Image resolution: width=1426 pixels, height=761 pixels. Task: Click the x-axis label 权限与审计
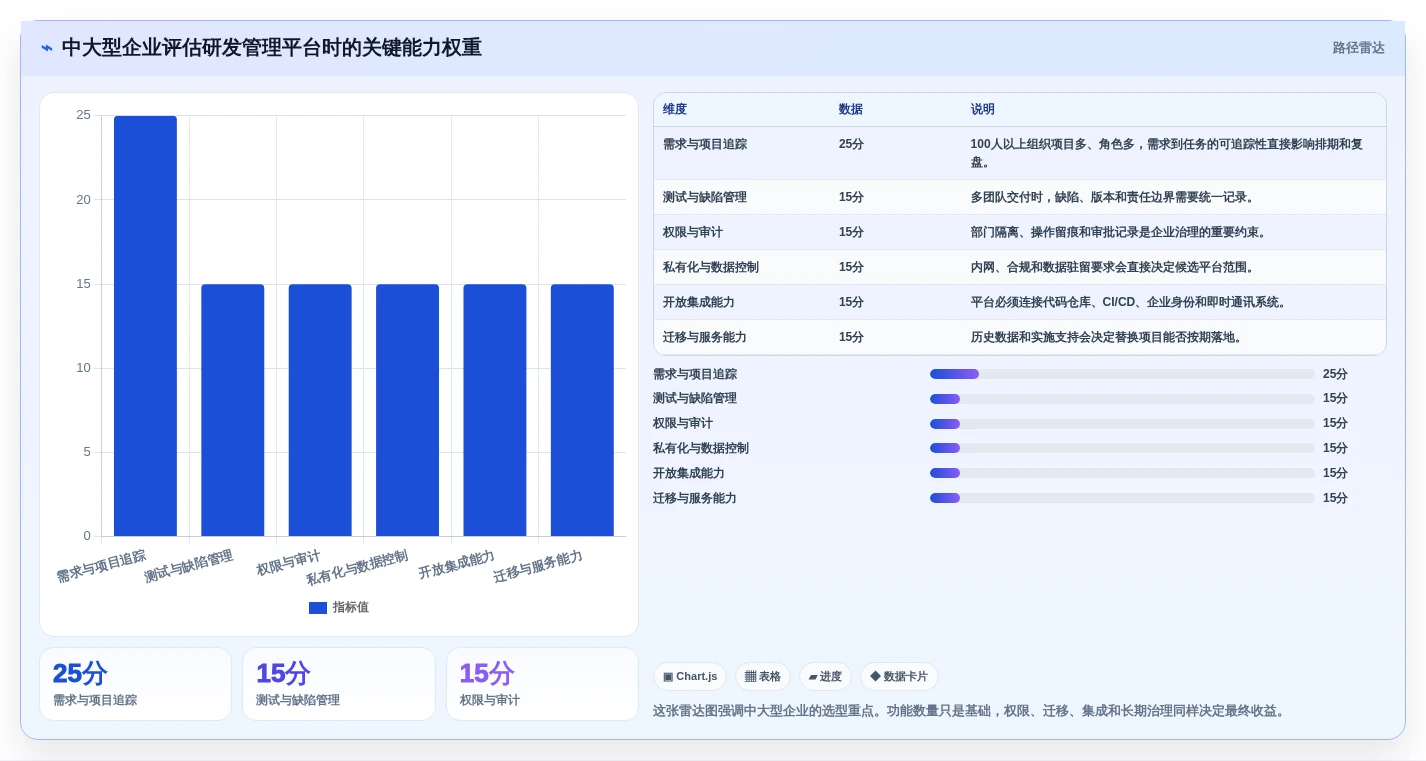pyautogui.click(x=288, y=563)
